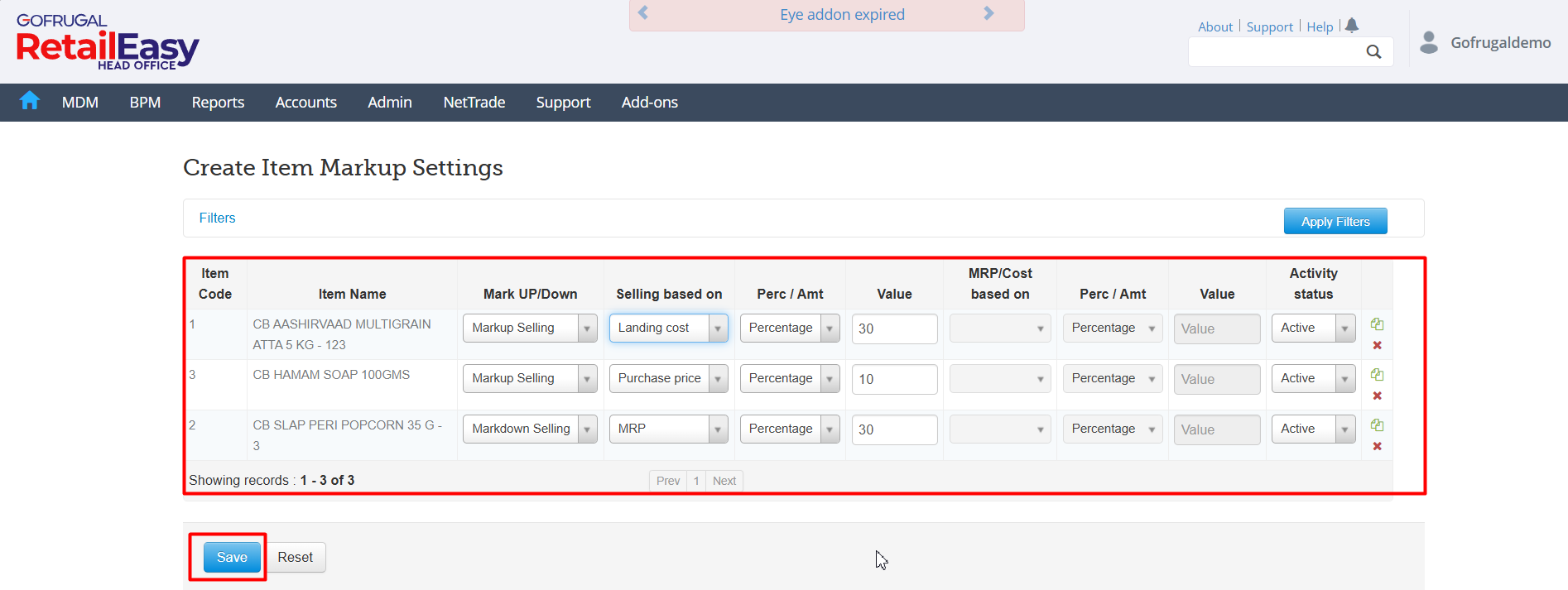The height and width of the screenshot is (590, 1568).
Task: Click the Save button
Action: [232, 557]
